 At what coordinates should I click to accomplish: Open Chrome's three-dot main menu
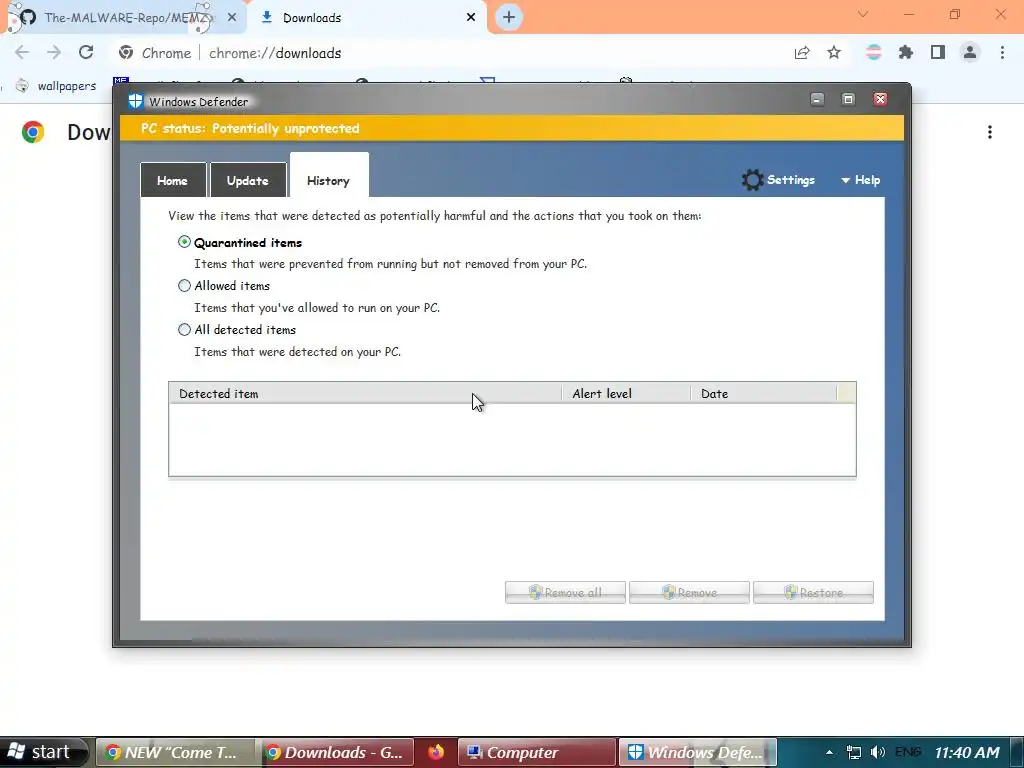pos(1002,52)
